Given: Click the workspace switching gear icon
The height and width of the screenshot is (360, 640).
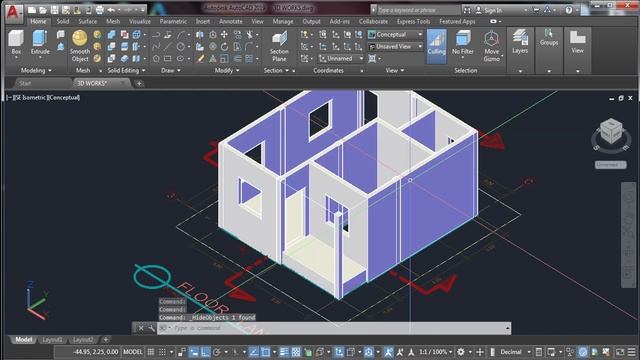Looking at the screenshot, I should (x=461, y=352).
